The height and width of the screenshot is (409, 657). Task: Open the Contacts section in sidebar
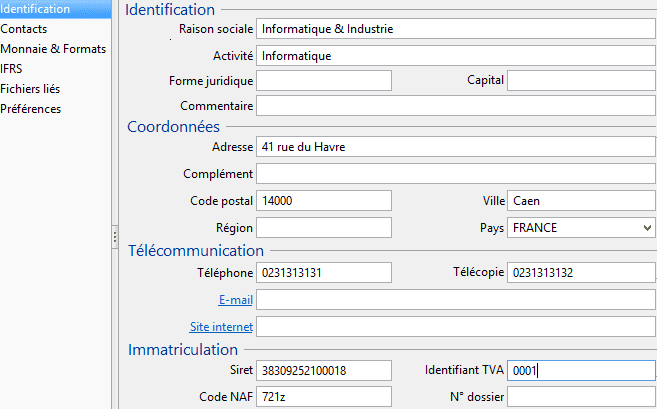point(24,29)
